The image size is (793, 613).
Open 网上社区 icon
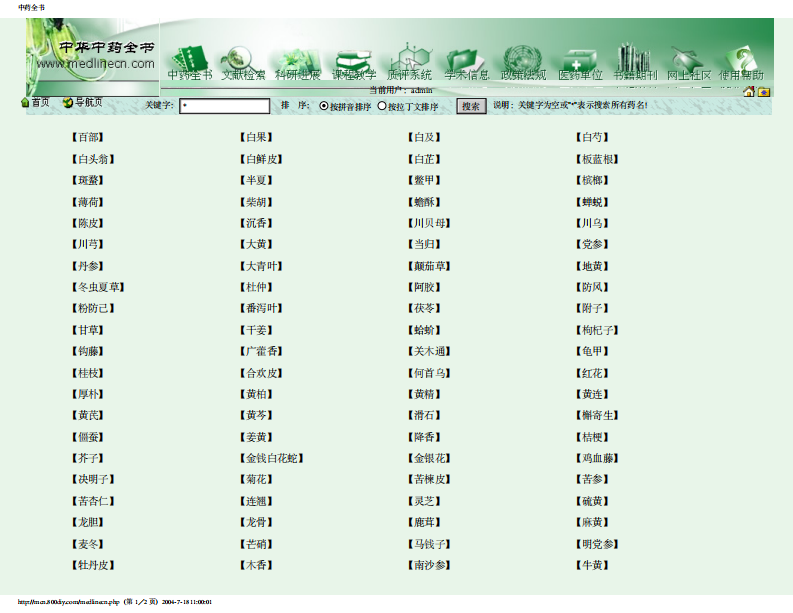coord(688,61)
